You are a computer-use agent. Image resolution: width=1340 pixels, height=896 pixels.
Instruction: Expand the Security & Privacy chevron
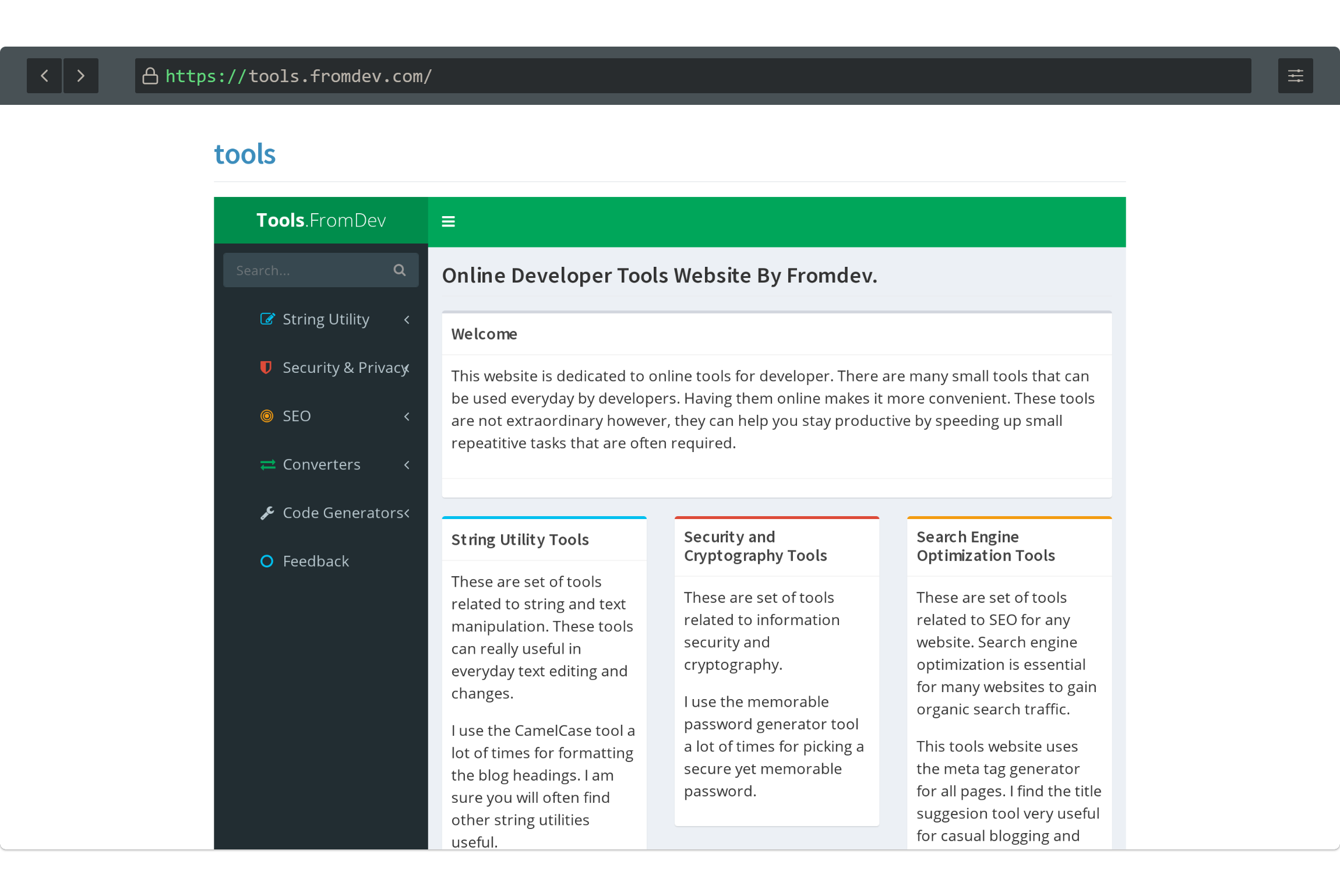(x=407, y=368)
